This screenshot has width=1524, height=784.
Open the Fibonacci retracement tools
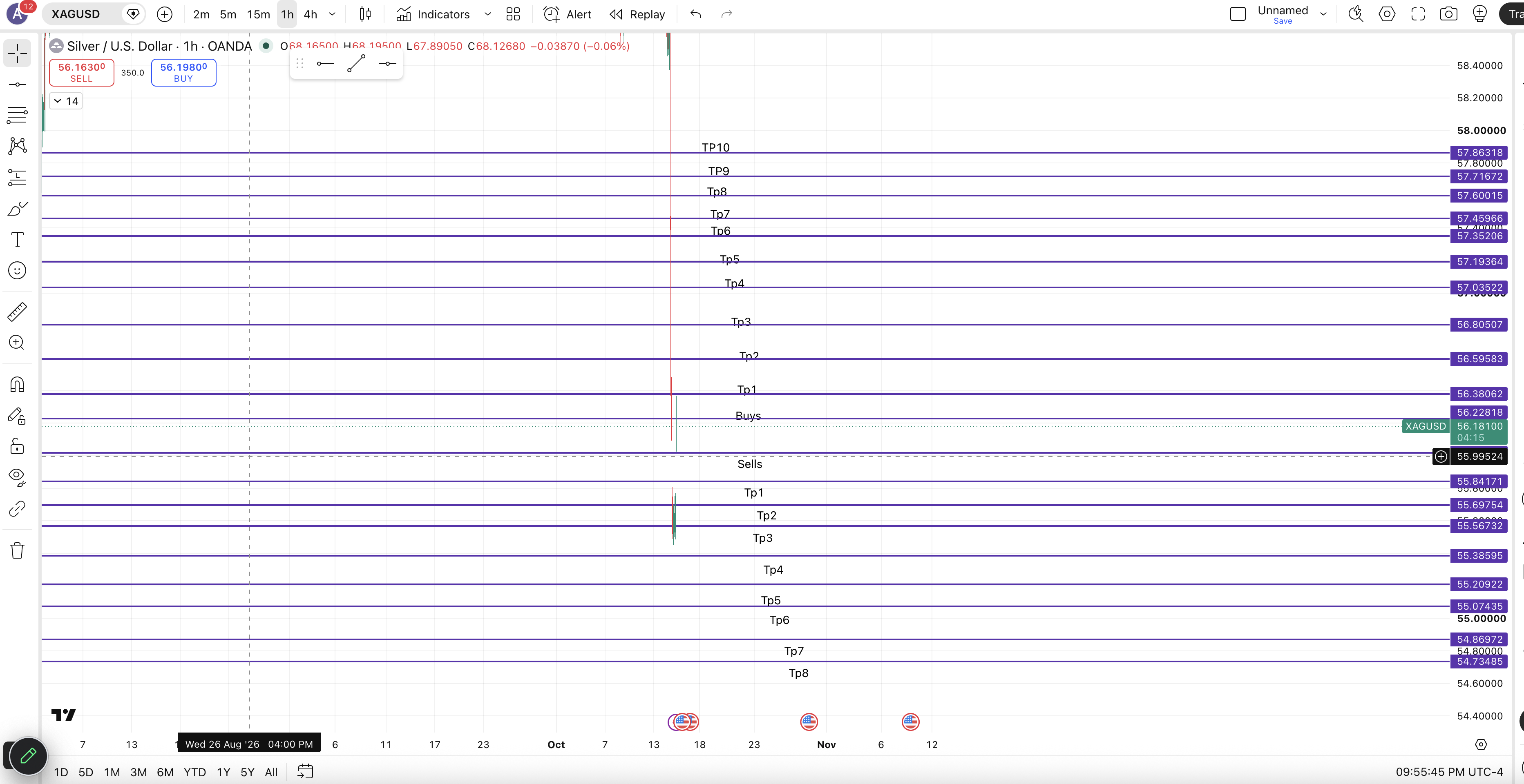coord(17,115)
